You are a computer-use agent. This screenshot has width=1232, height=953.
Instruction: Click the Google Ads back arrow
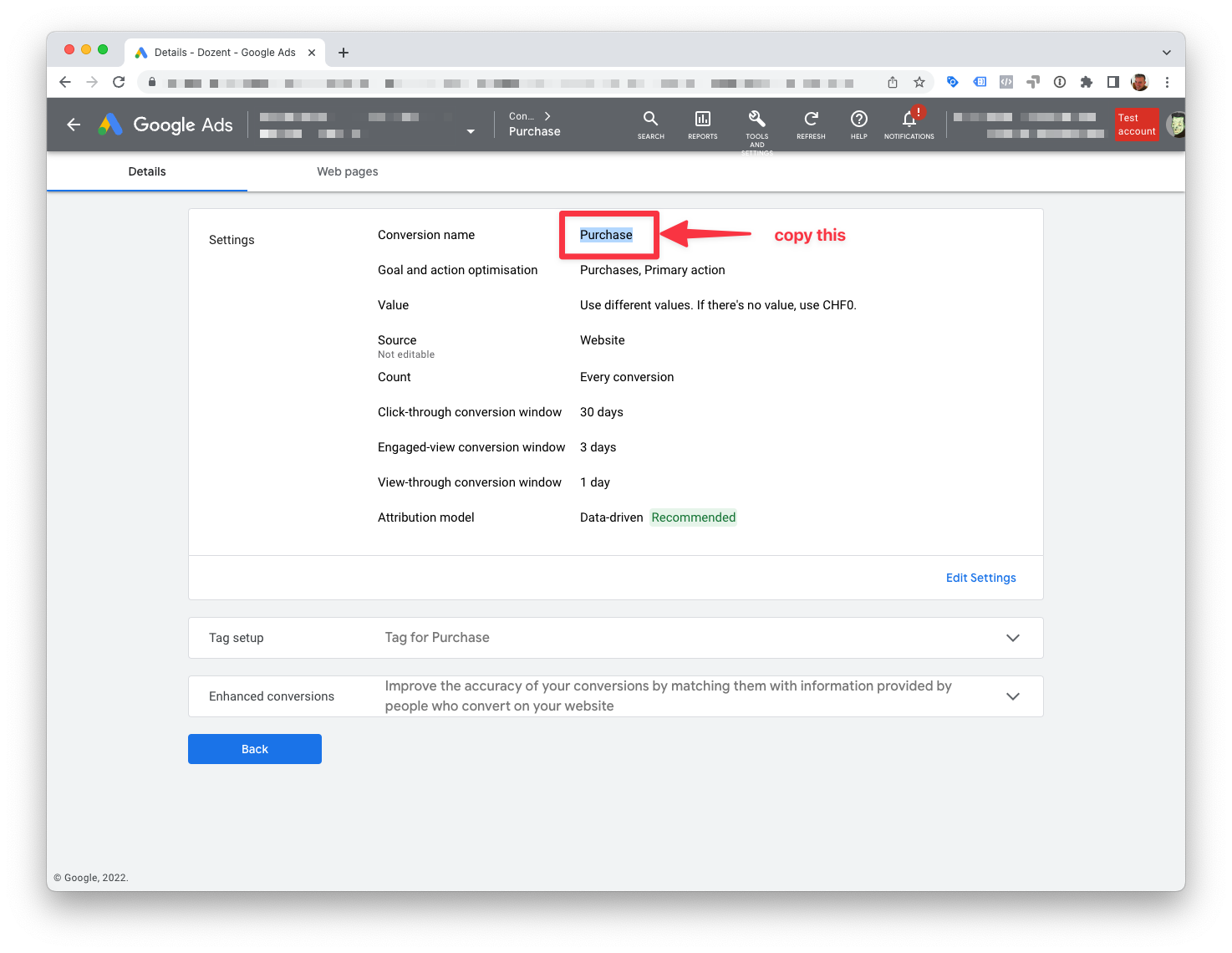point(74,125)
